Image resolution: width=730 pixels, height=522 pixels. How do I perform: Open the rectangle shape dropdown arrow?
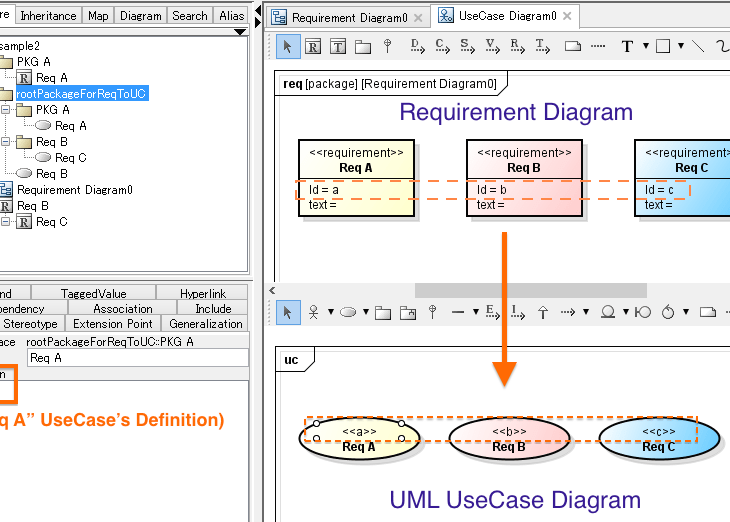click(x=680, y=46)
